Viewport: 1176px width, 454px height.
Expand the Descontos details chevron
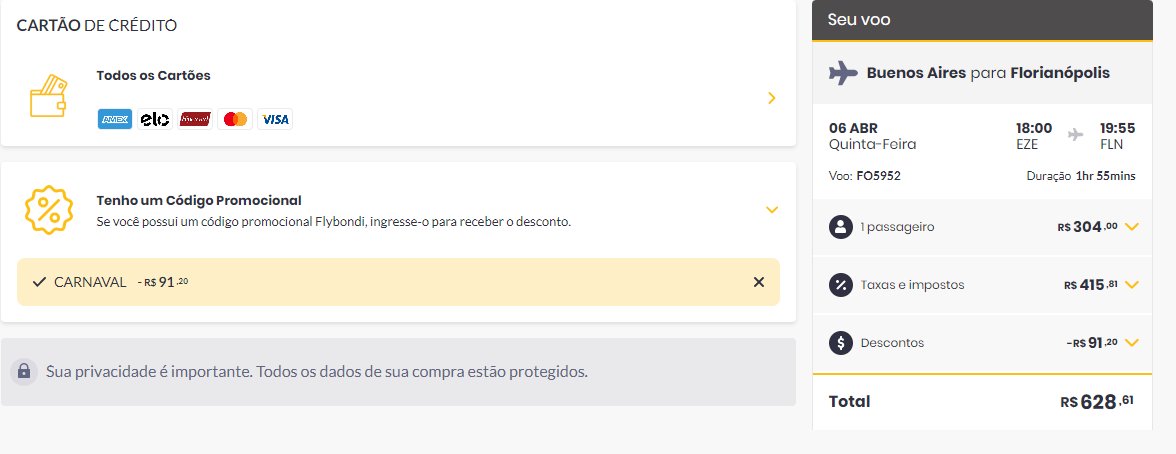tap(1132, 343)
